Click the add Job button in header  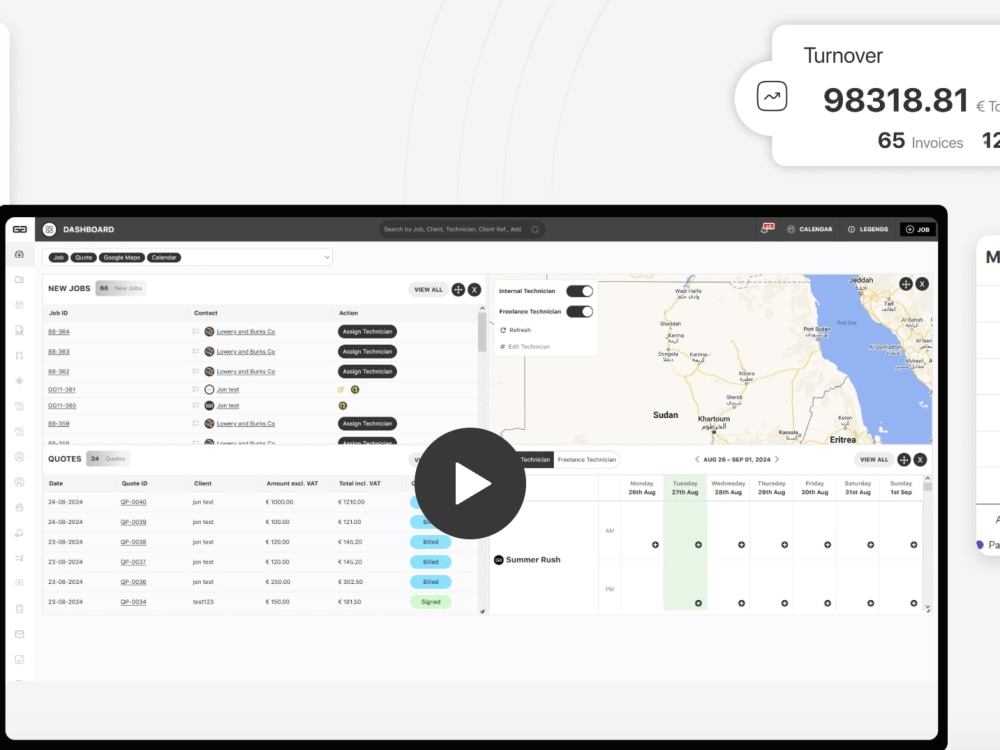[x=918, y=229]
